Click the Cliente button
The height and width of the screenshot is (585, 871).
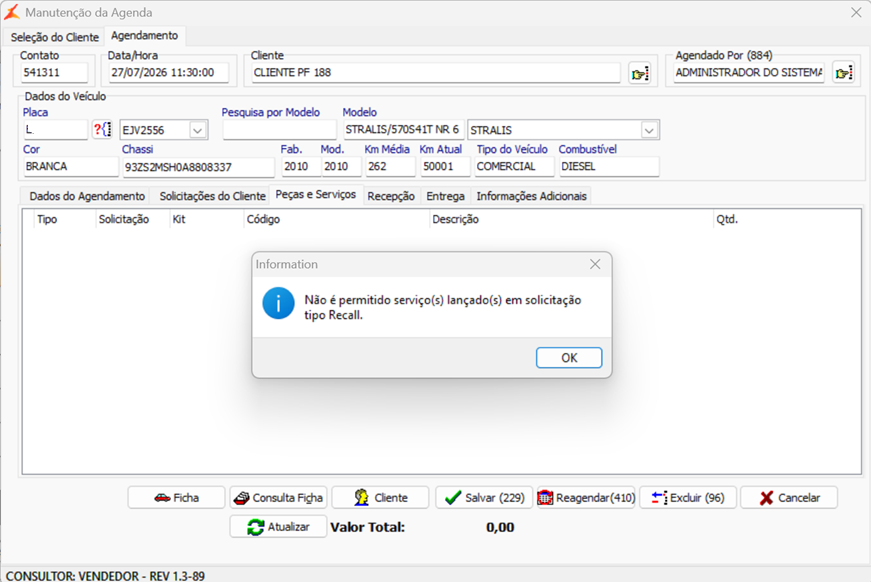pos(381,498)
